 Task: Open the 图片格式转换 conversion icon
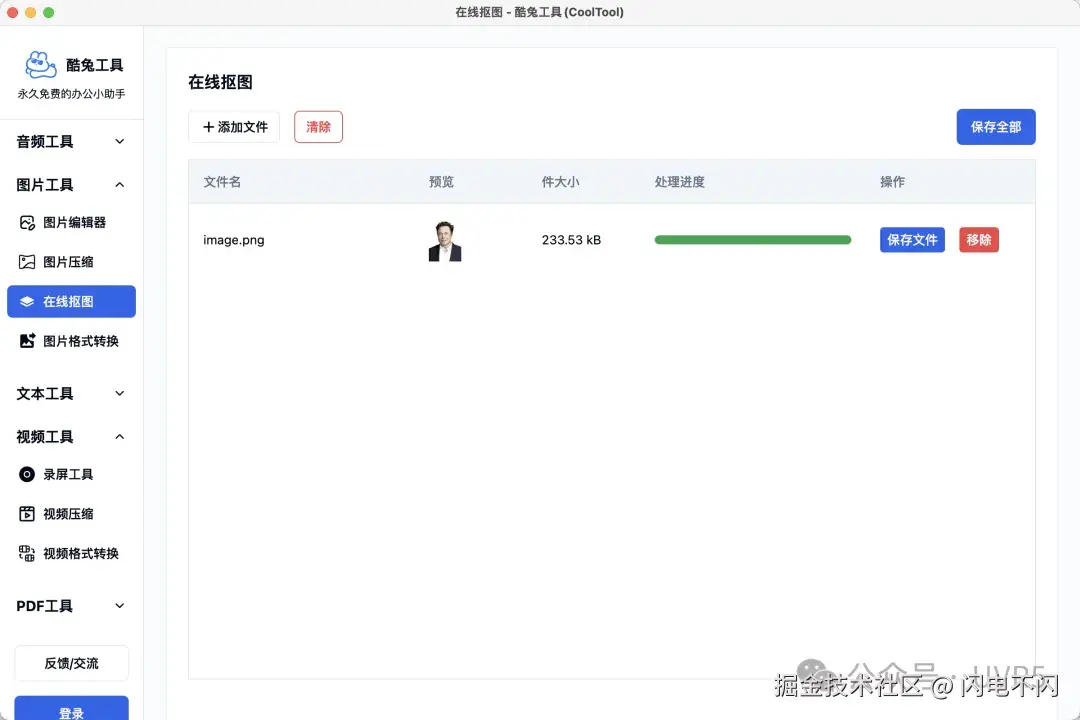coord(27,340)
